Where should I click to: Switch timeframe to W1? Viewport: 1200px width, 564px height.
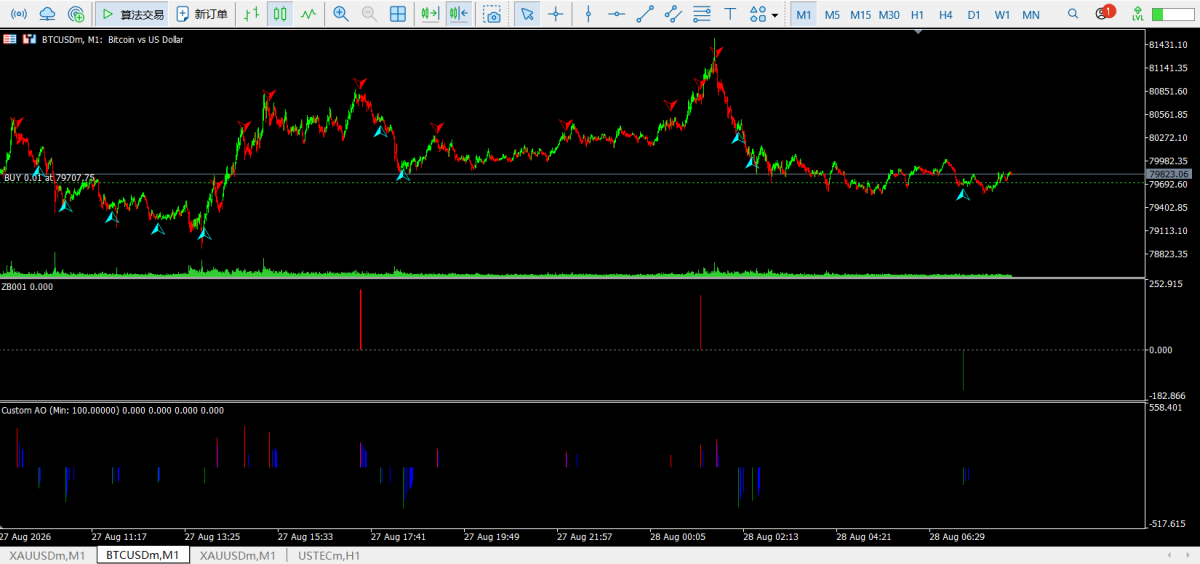click(1002, 14)
